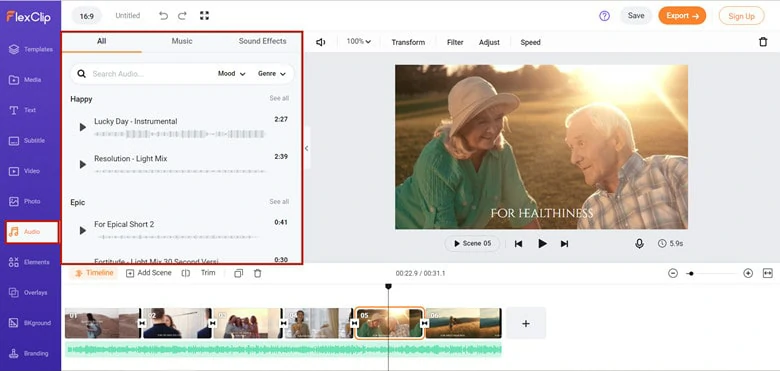Open the Transform option
This screenshot has height=371, width=780.
click(x=408, y=42)
